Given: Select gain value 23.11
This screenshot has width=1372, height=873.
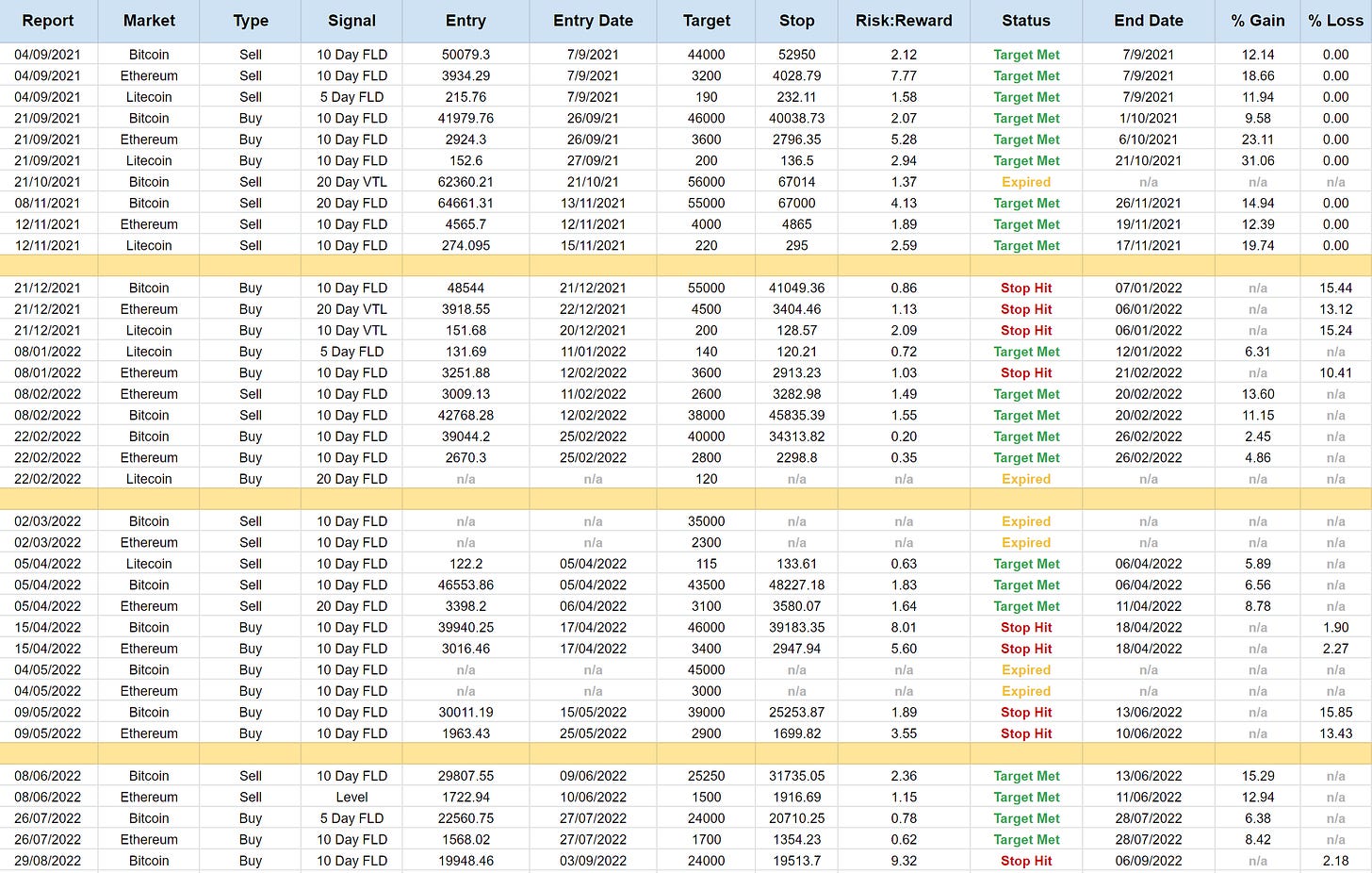Looking at the screenshot, I should pos(1258,140).
